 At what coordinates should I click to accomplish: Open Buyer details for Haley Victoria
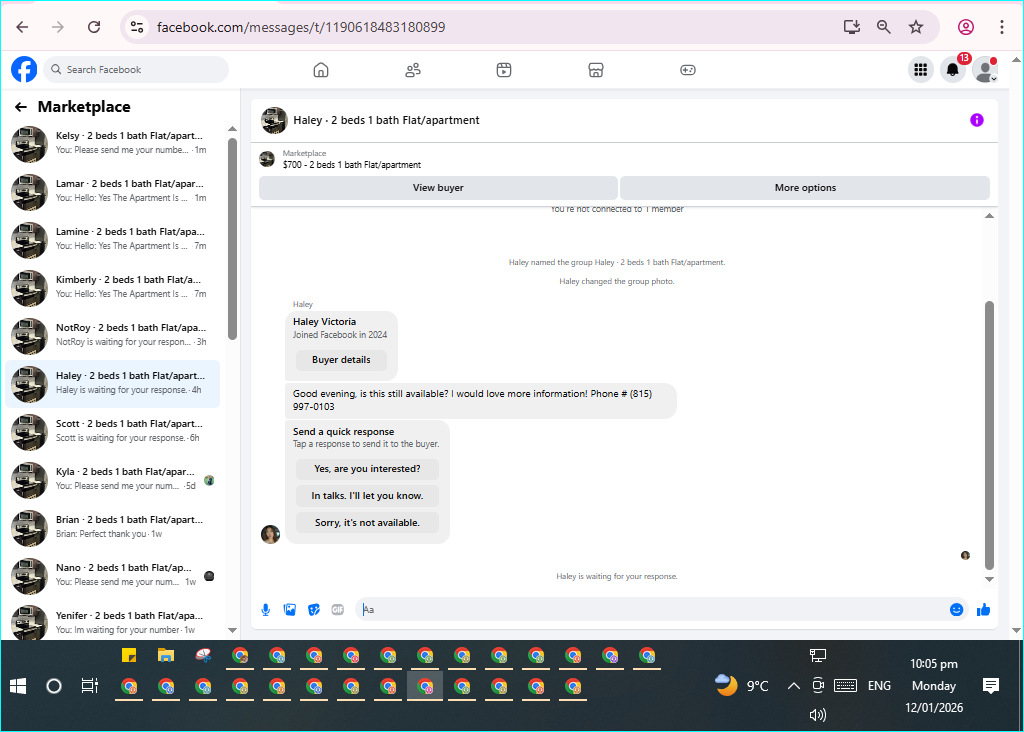[341, 360]
